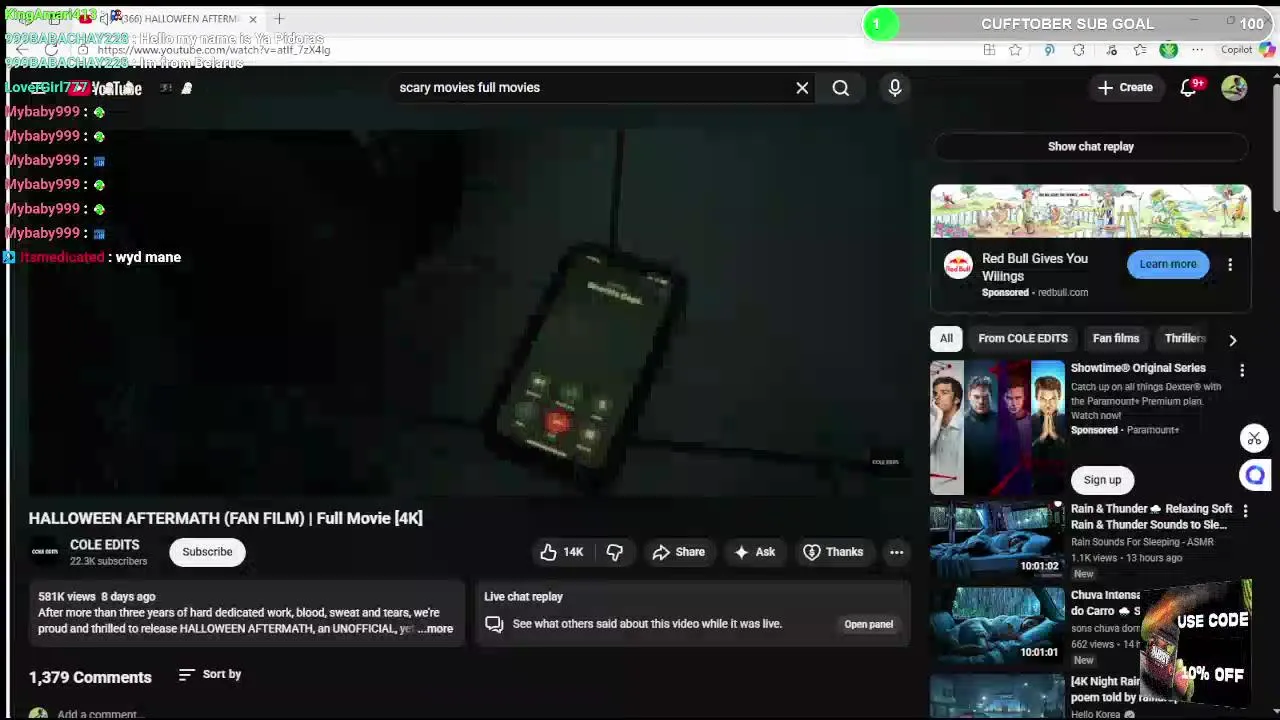Select the From COLE EDITS chip
The height and width of the screenshot is (720, 1280).
tap(1023, 339)
